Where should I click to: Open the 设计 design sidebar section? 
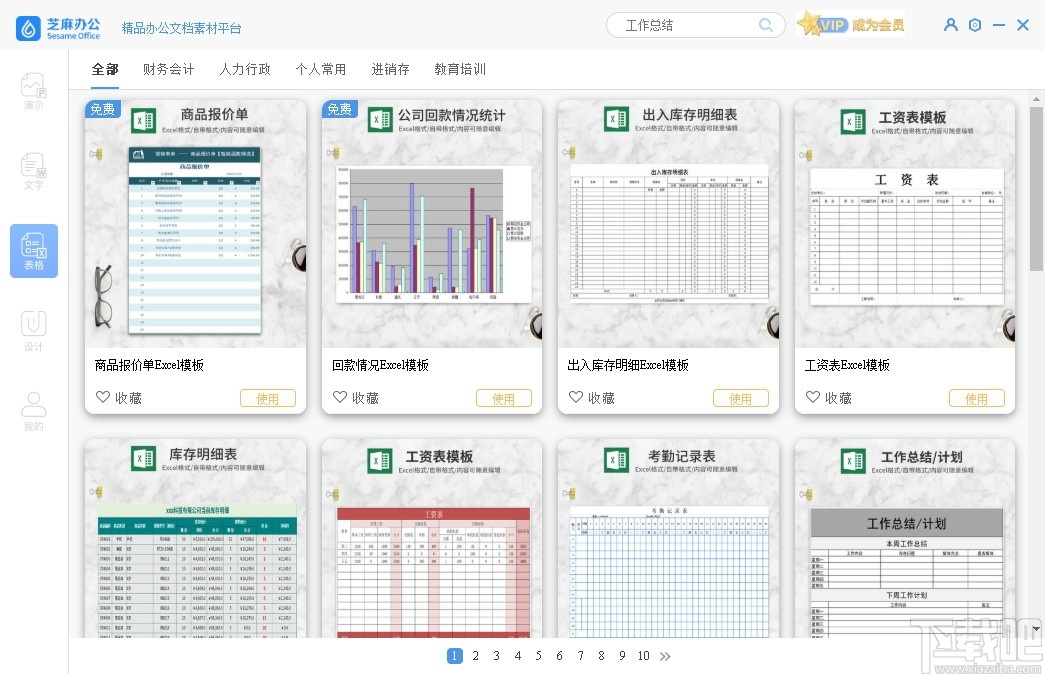point(34,331)
